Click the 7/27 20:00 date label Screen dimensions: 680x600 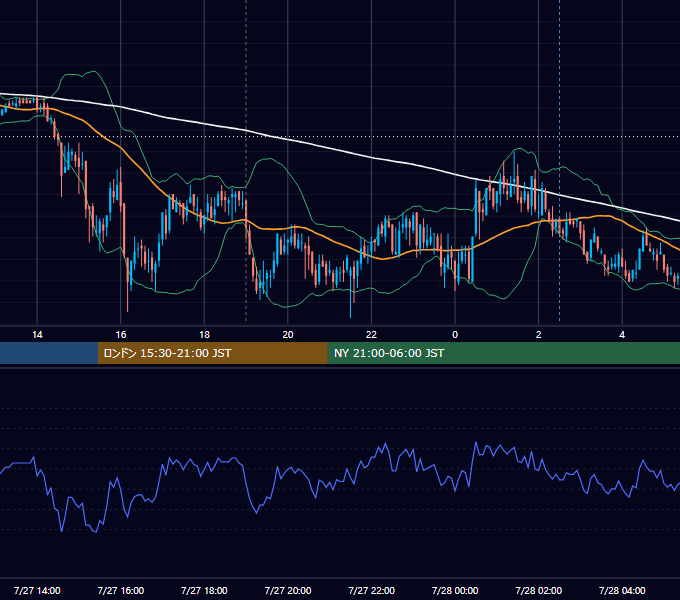click(288, 590)
